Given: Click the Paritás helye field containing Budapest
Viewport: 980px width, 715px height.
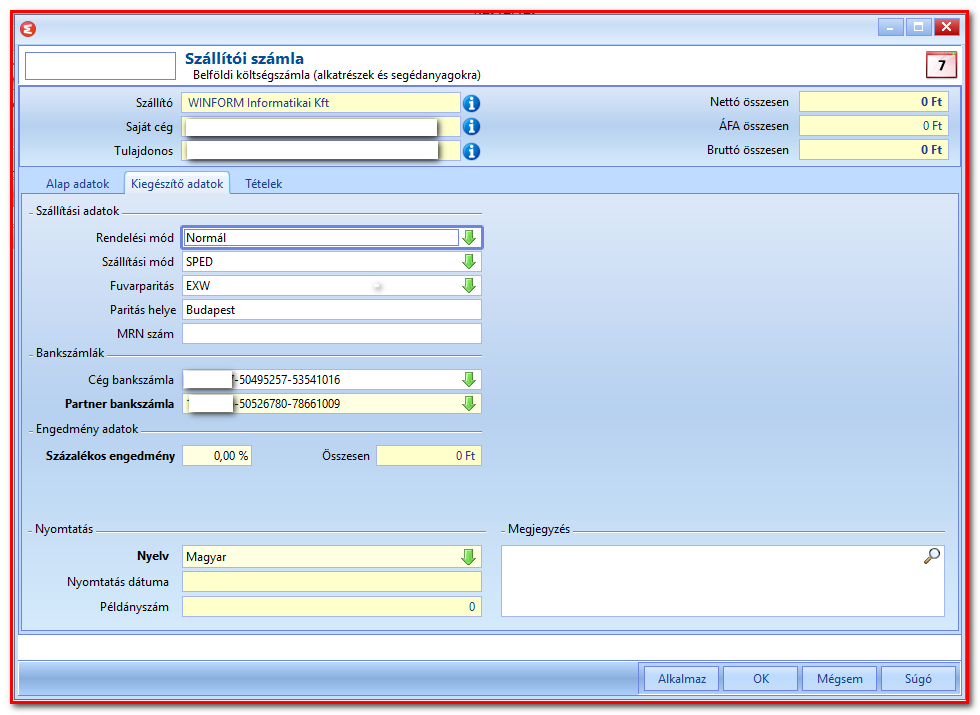Looking at the screenshot, I should click(x=332, y=310).
